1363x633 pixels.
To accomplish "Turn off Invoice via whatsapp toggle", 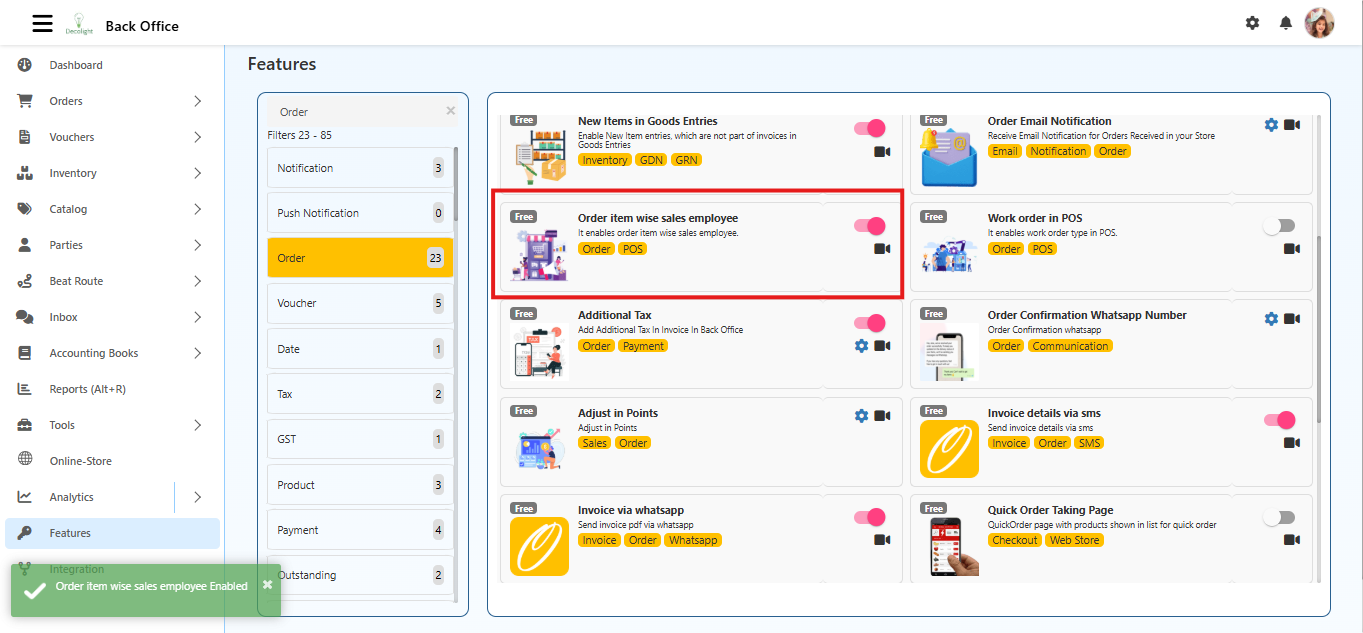I will pyautogui.click(x=870, y=517).
